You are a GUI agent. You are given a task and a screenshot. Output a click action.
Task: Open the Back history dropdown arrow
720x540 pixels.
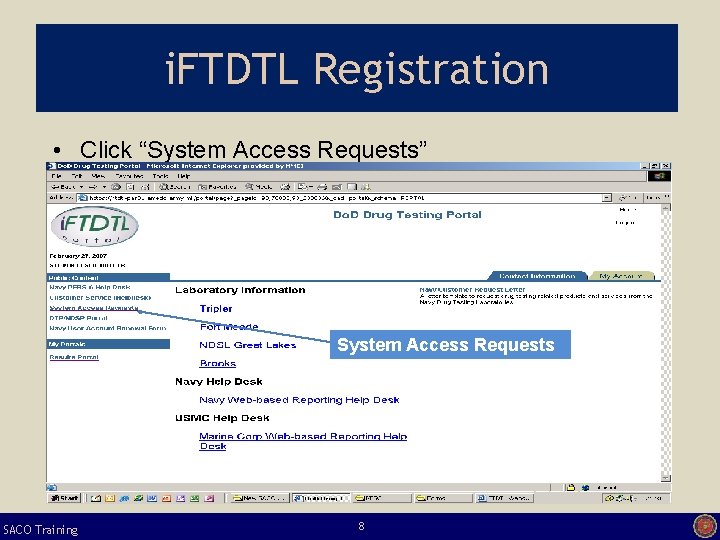pos(82,187)
